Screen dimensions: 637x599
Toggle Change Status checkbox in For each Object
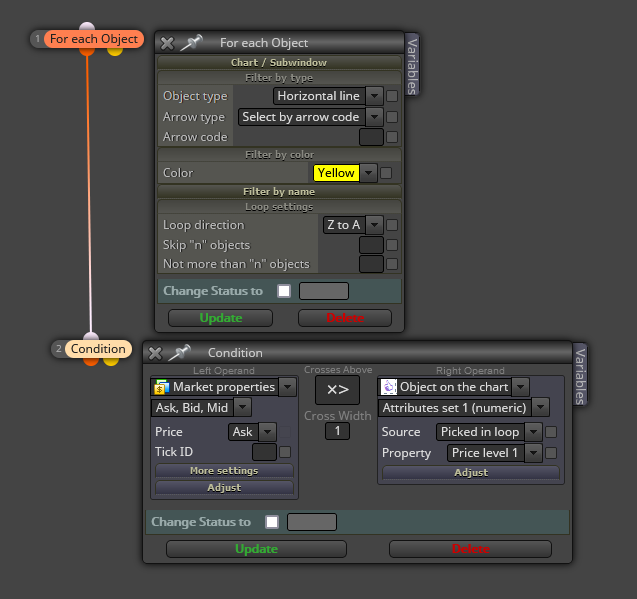tap(284, 291)
